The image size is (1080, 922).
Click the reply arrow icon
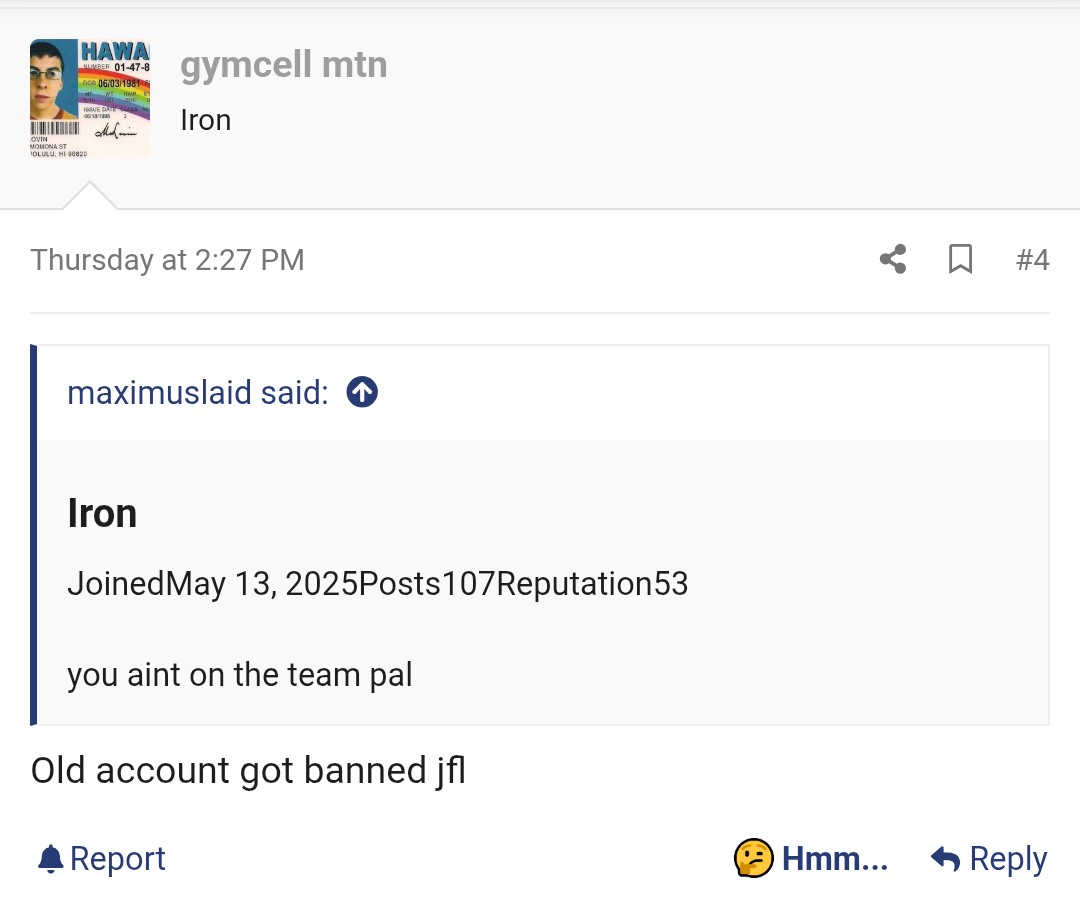click(x=944, y=859)
